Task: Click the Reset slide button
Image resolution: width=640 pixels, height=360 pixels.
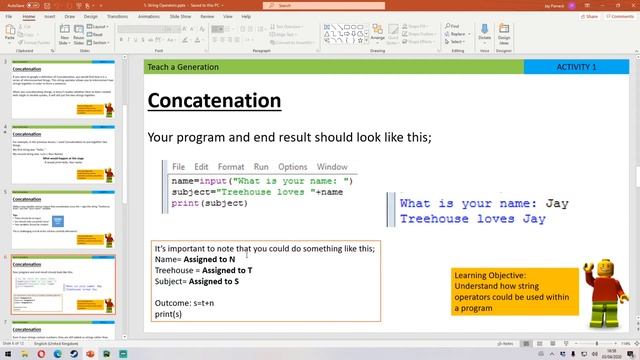Action: coord(95,35)
